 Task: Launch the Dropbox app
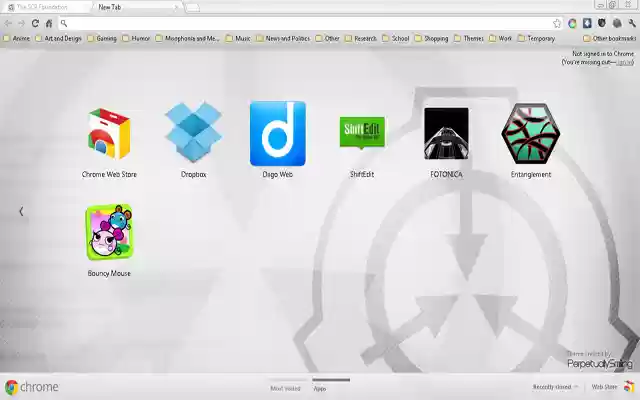pos(193,133)
